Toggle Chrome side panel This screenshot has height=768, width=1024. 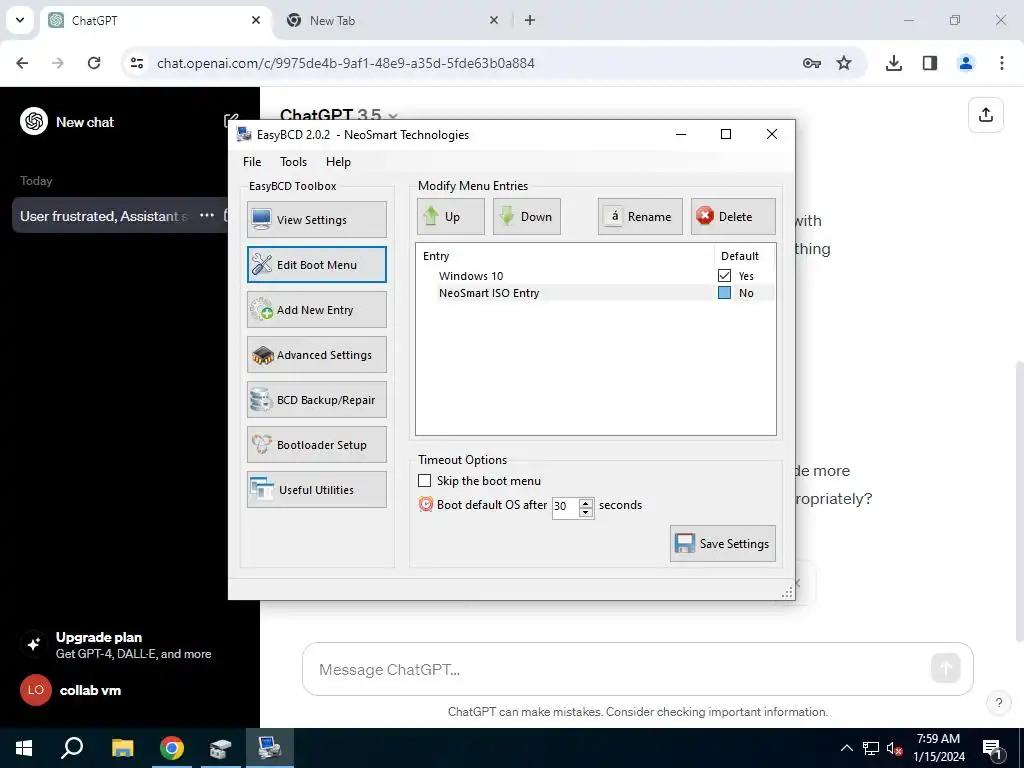pyautogui.click(x=930, y=63)
